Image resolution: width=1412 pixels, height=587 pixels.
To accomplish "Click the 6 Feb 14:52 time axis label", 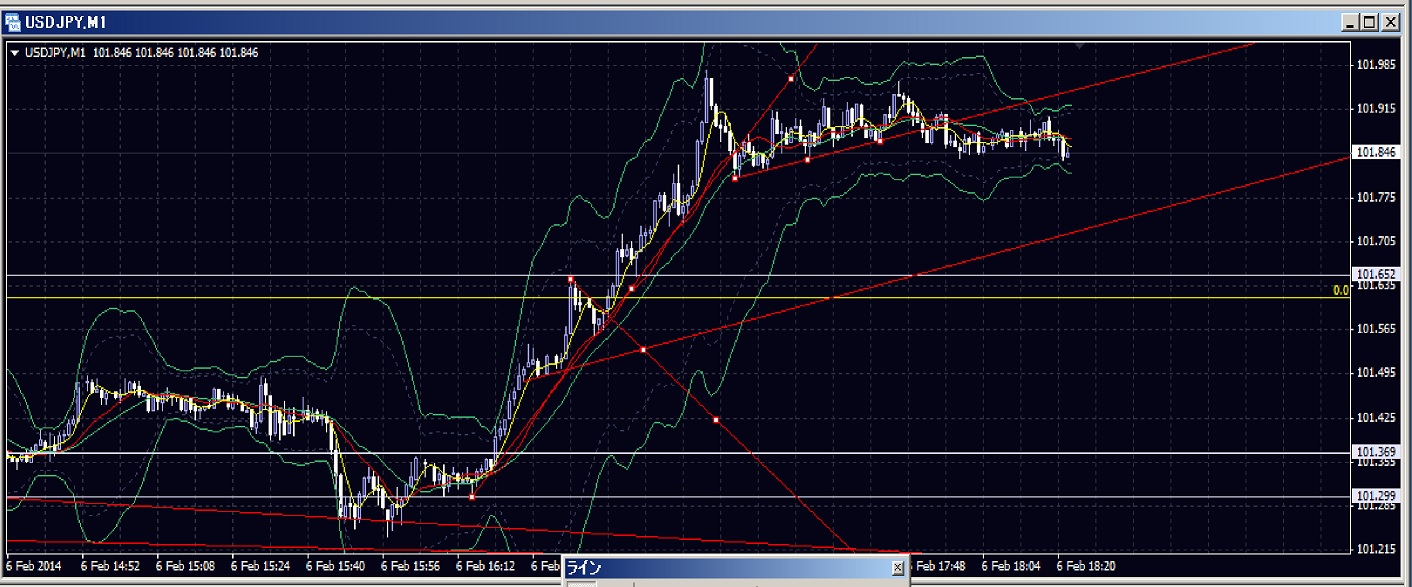I will point(111,566).
